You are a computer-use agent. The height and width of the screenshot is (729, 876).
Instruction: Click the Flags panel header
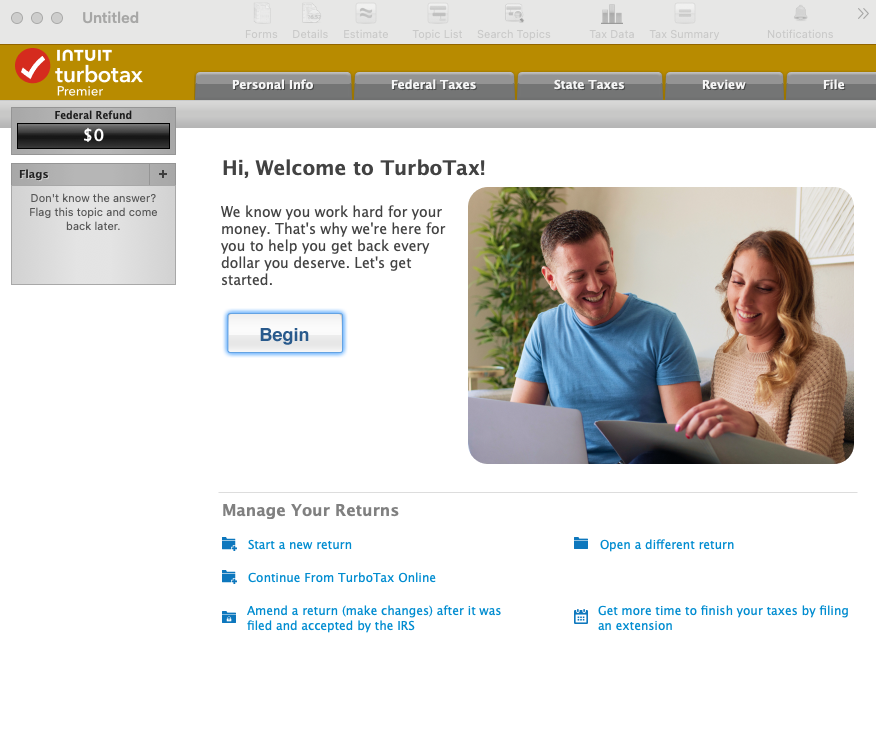80,174
